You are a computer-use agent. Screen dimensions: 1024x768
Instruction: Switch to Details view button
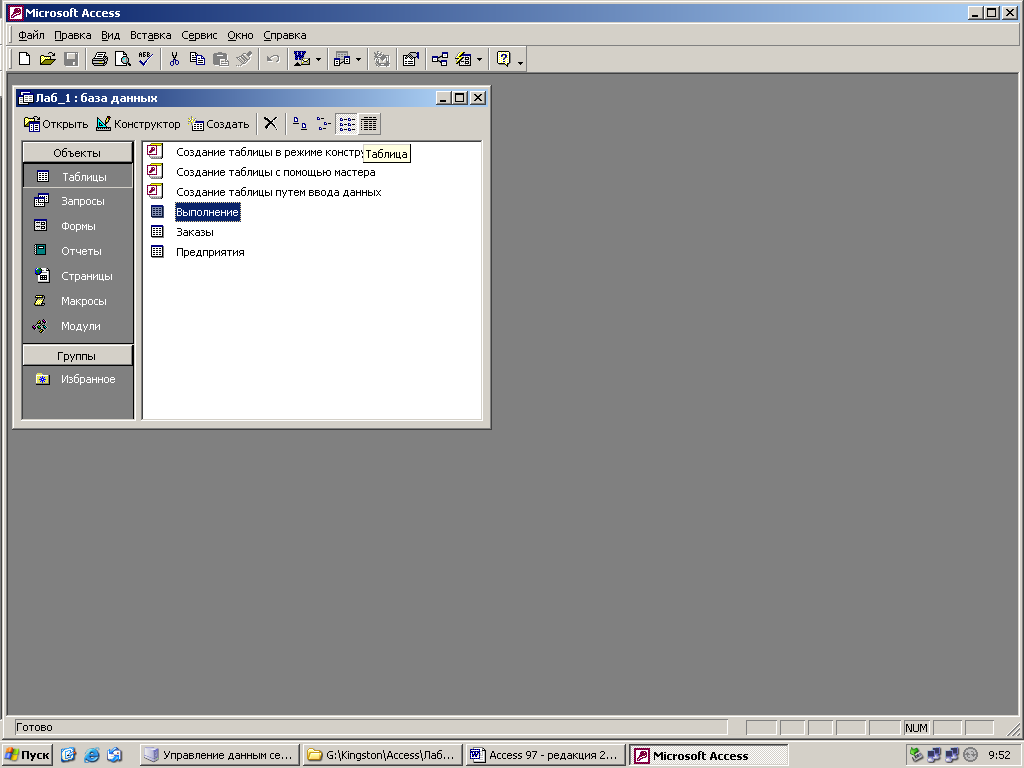point(369,123)
